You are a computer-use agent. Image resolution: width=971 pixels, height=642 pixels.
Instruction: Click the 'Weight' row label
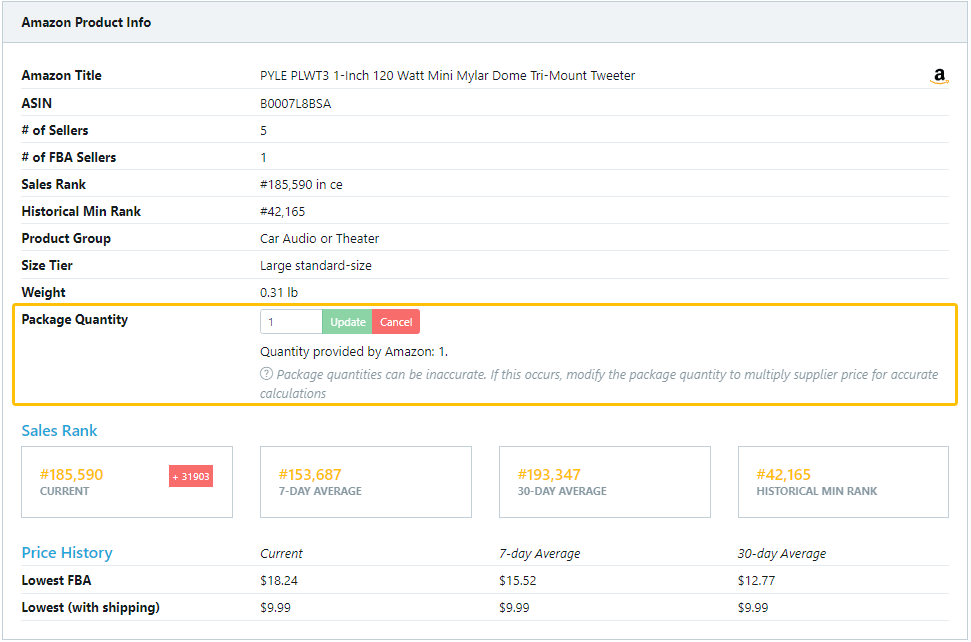pyautogui.click(x=43, y=292)
